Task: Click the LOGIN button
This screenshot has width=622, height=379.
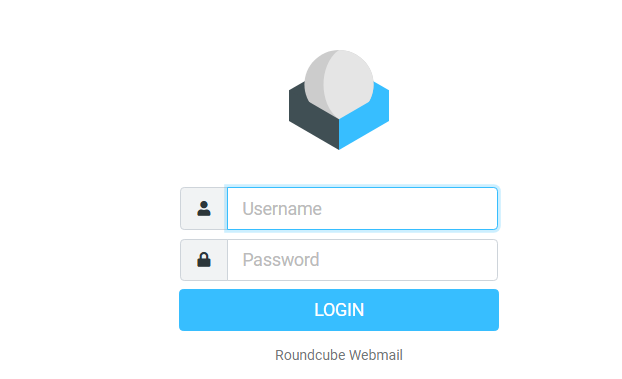Action: pyautogui.click(x=339, y=310)
